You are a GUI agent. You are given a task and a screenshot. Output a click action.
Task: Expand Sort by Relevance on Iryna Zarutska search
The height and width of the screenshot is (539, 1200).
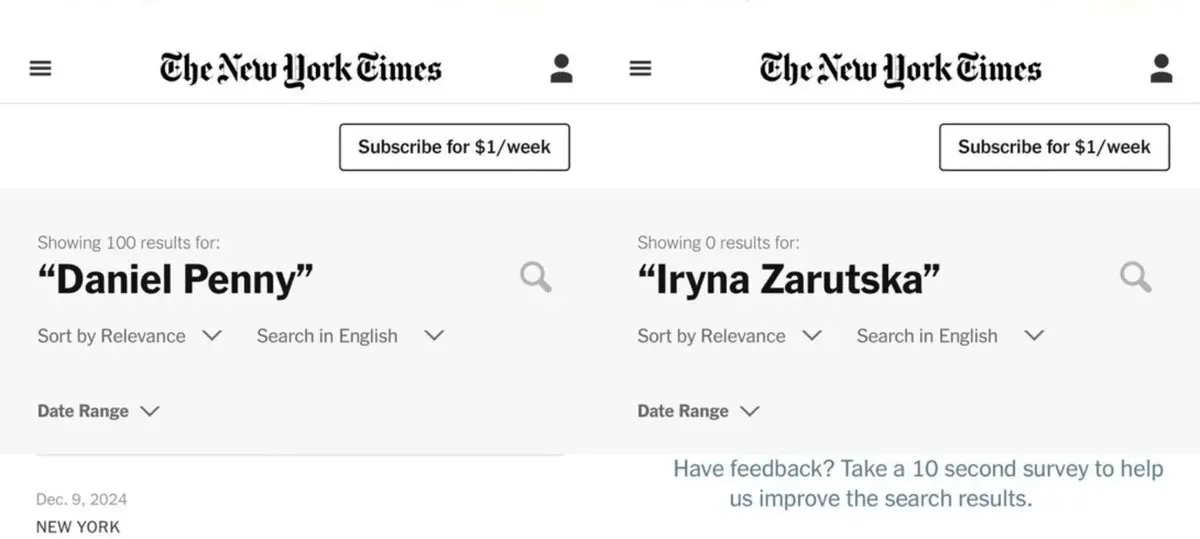(729, 336)
